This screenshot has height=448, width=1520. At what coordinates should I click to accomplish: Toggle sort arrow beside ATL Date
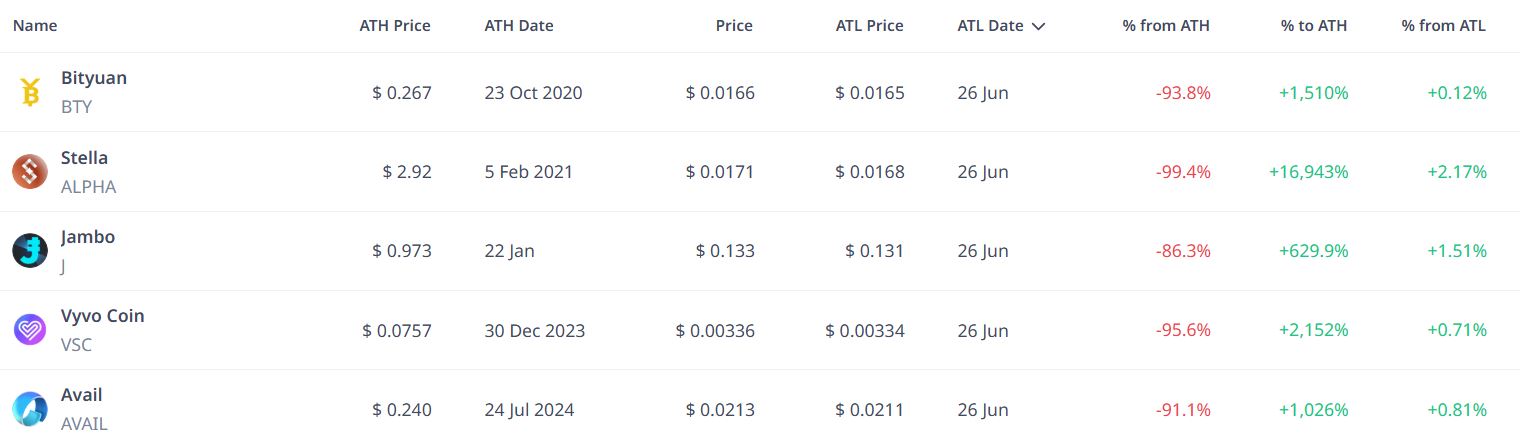coord(1038,27)
